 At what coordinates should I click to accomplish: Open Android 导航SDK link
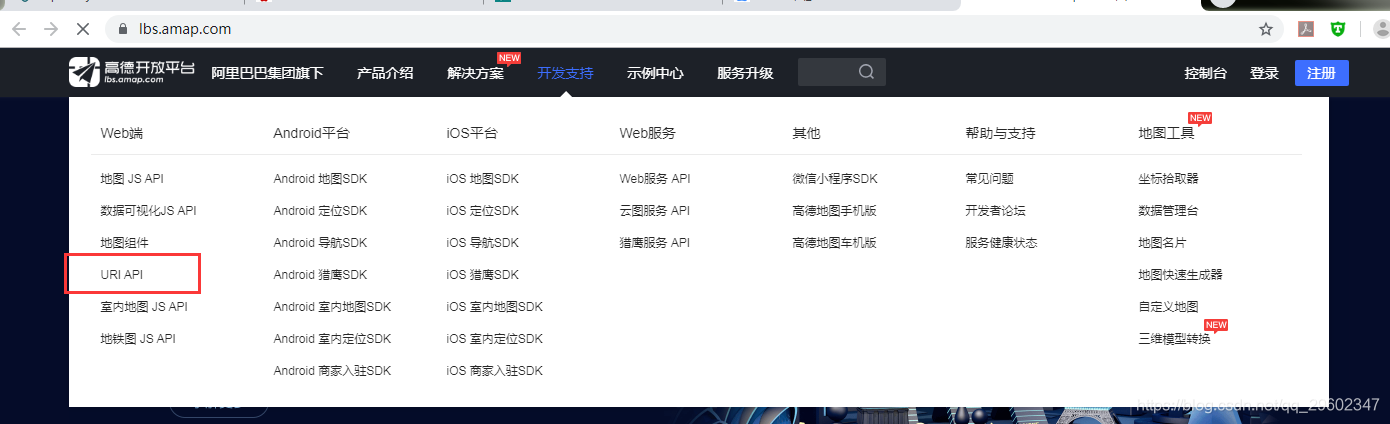click(320, 243)
